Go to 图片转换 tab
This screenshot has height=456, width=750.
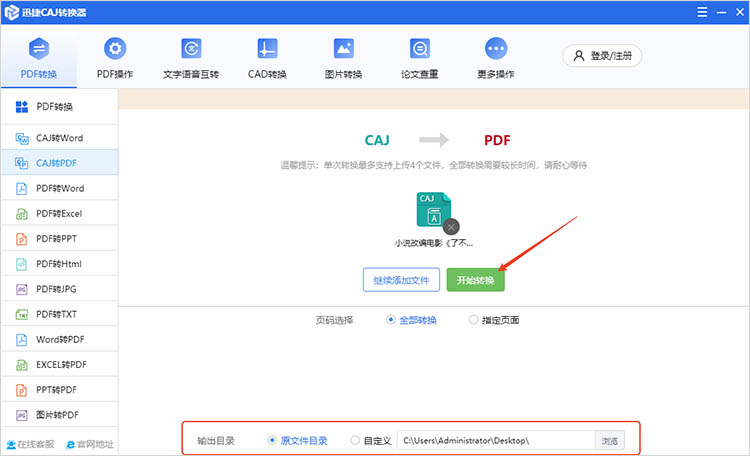coord(343,57)
